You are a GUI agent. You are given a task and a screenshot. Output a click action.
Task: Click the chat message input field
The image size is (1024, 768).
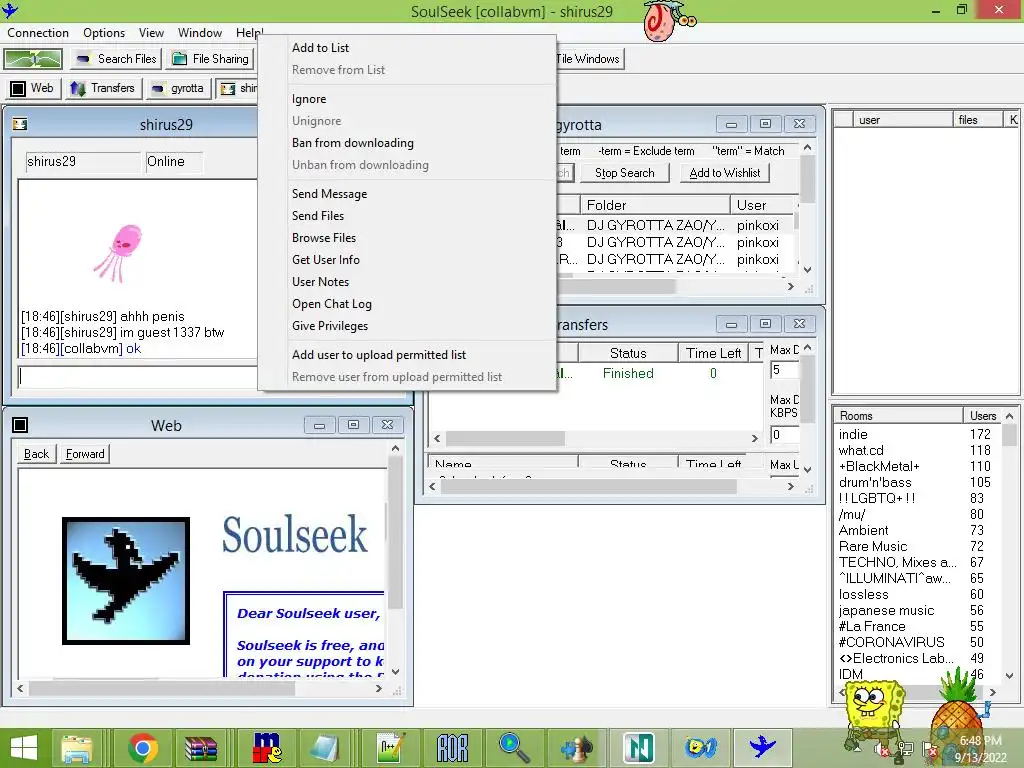tap(137, 376)
